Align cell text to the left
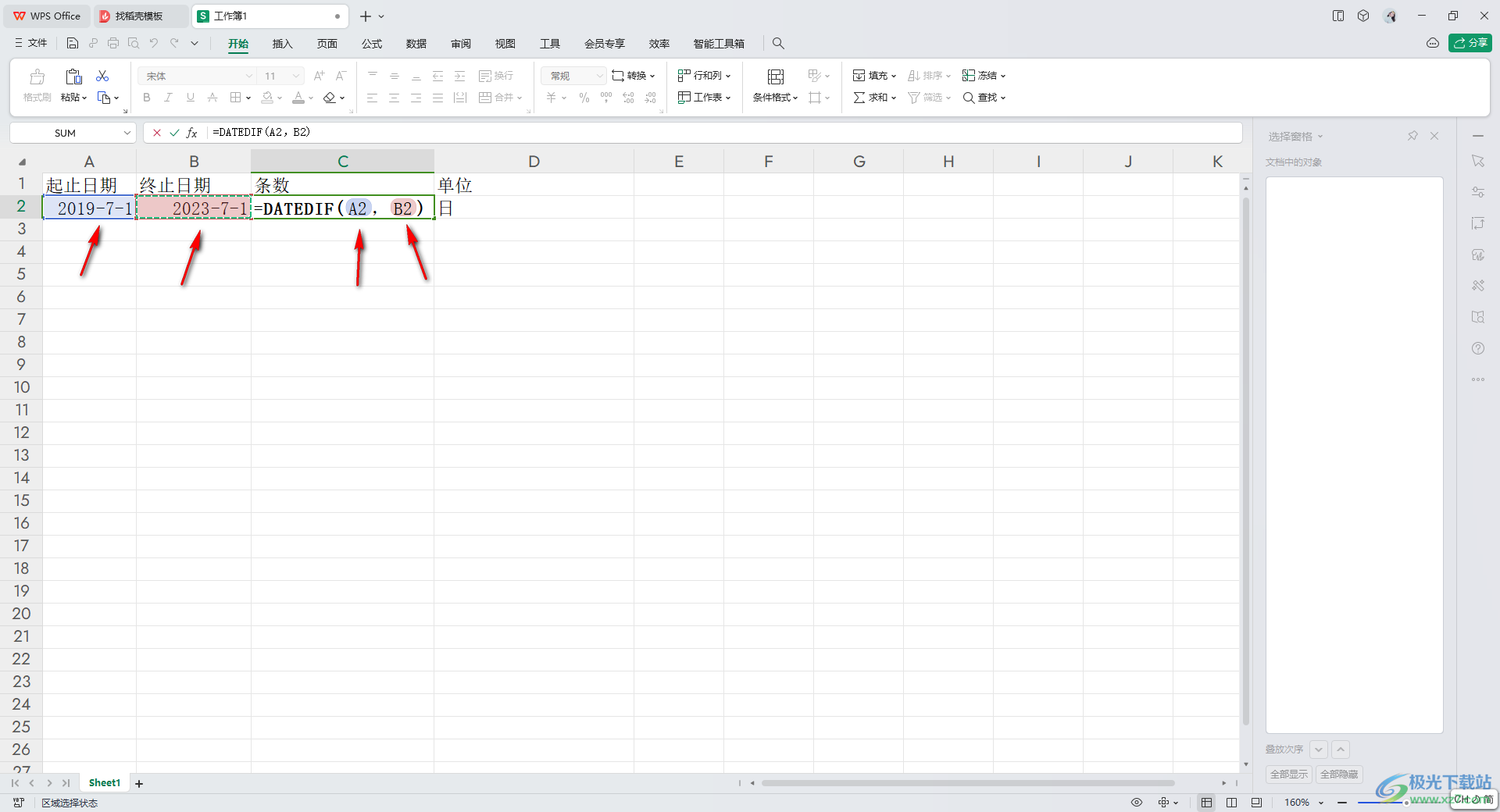 point(373,98)
